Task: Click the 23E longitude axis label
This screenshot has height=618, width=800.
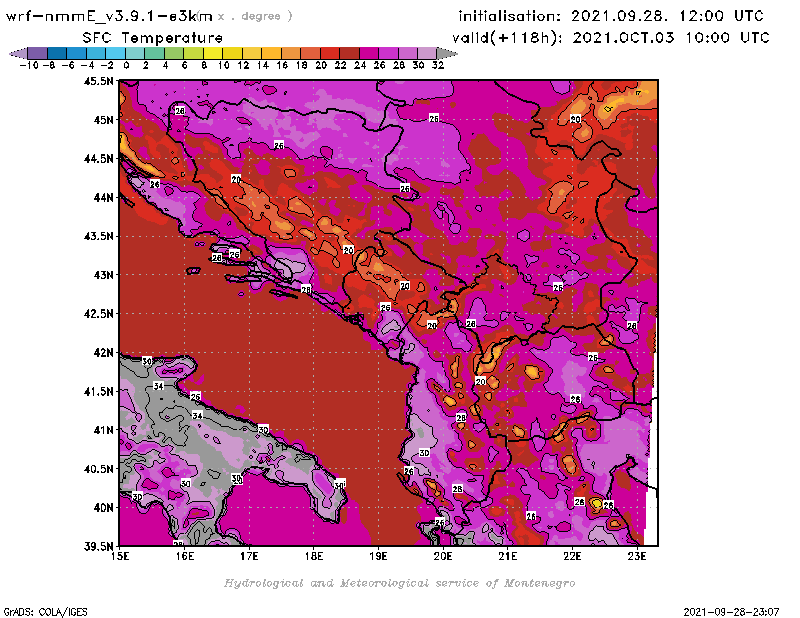Action: [636, 556]
